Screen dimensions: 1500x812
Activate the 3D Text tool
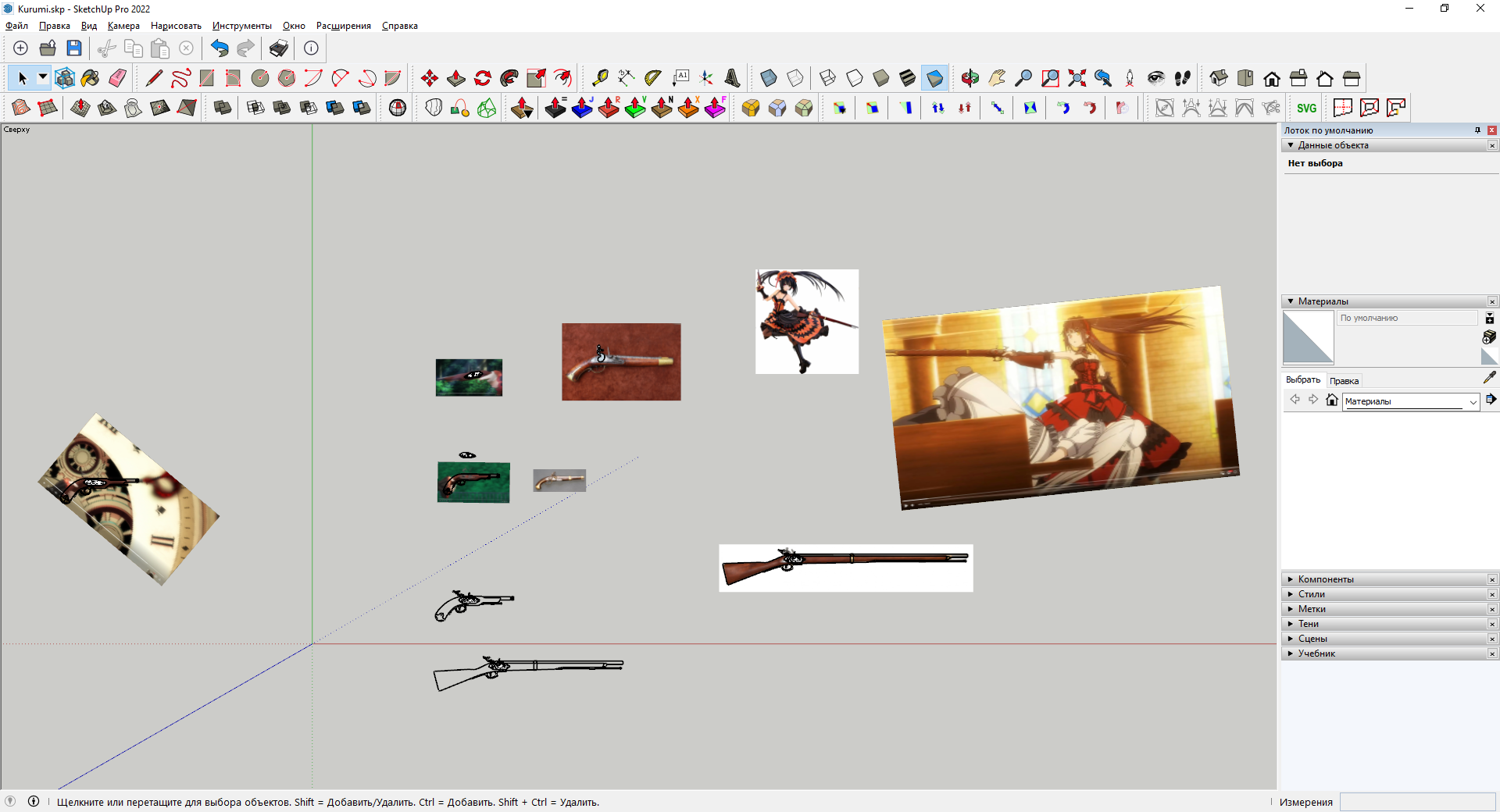(x=733, y=78)
